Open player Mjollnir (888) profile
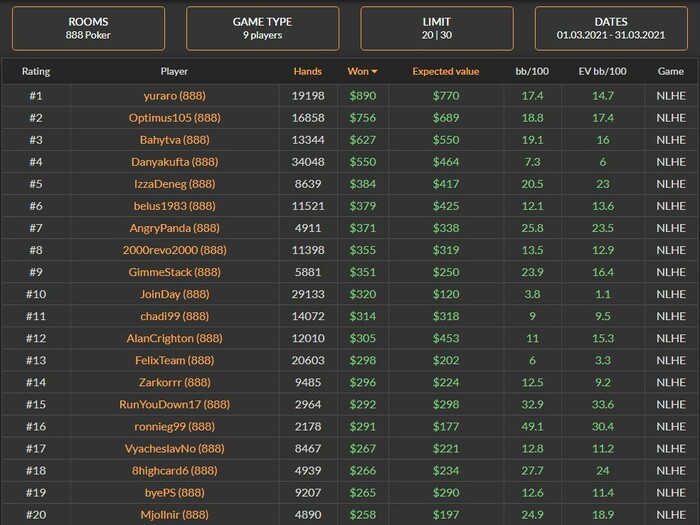Screen dimensions: 700x525 pyautogui.click(x=175, y=515)
